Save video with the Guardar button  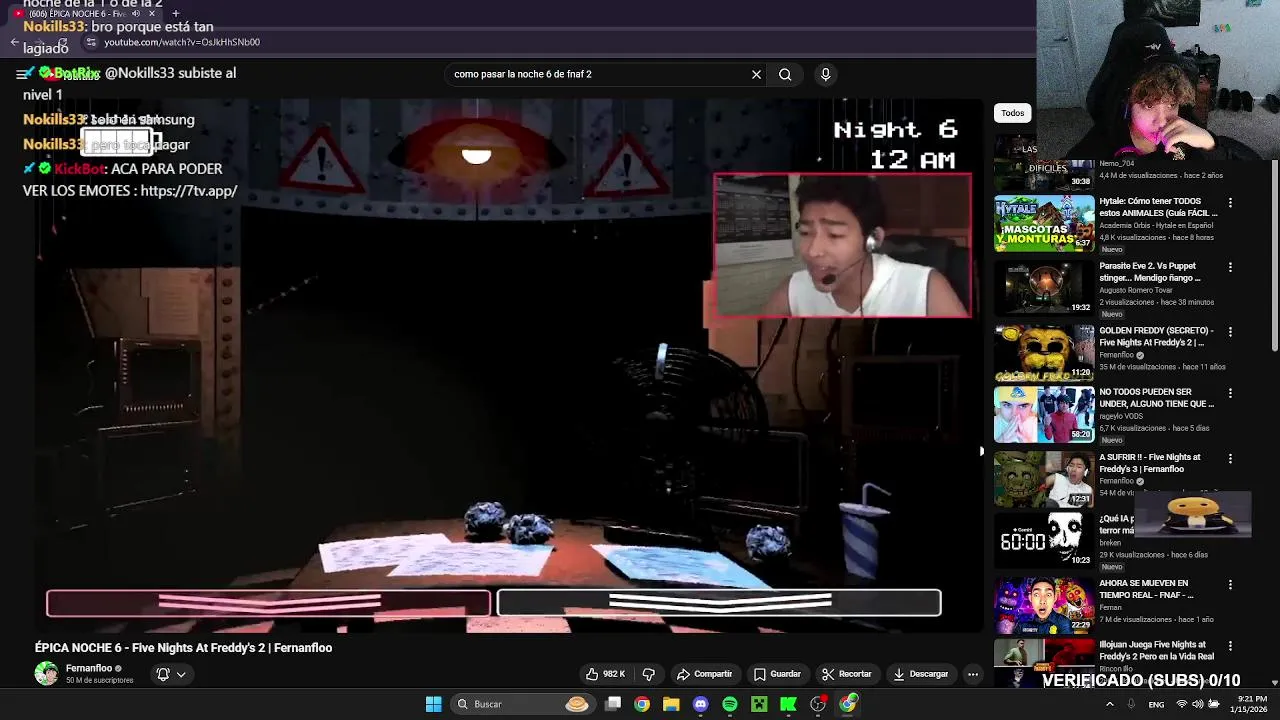pyautogui.click(x=777, y=674)
